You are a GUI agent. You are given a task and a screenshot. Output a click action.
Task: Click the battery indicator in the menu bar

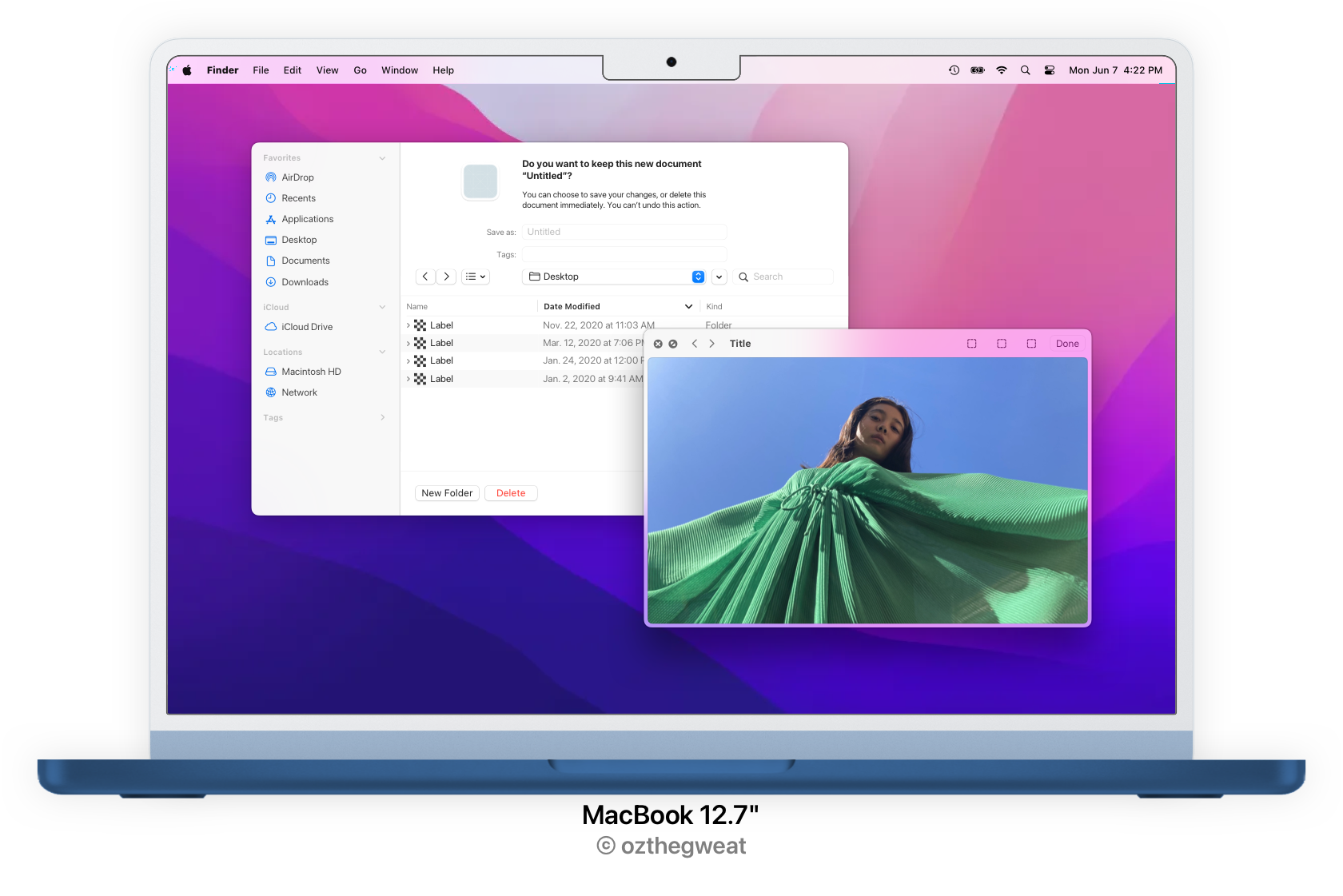(977, 70)
